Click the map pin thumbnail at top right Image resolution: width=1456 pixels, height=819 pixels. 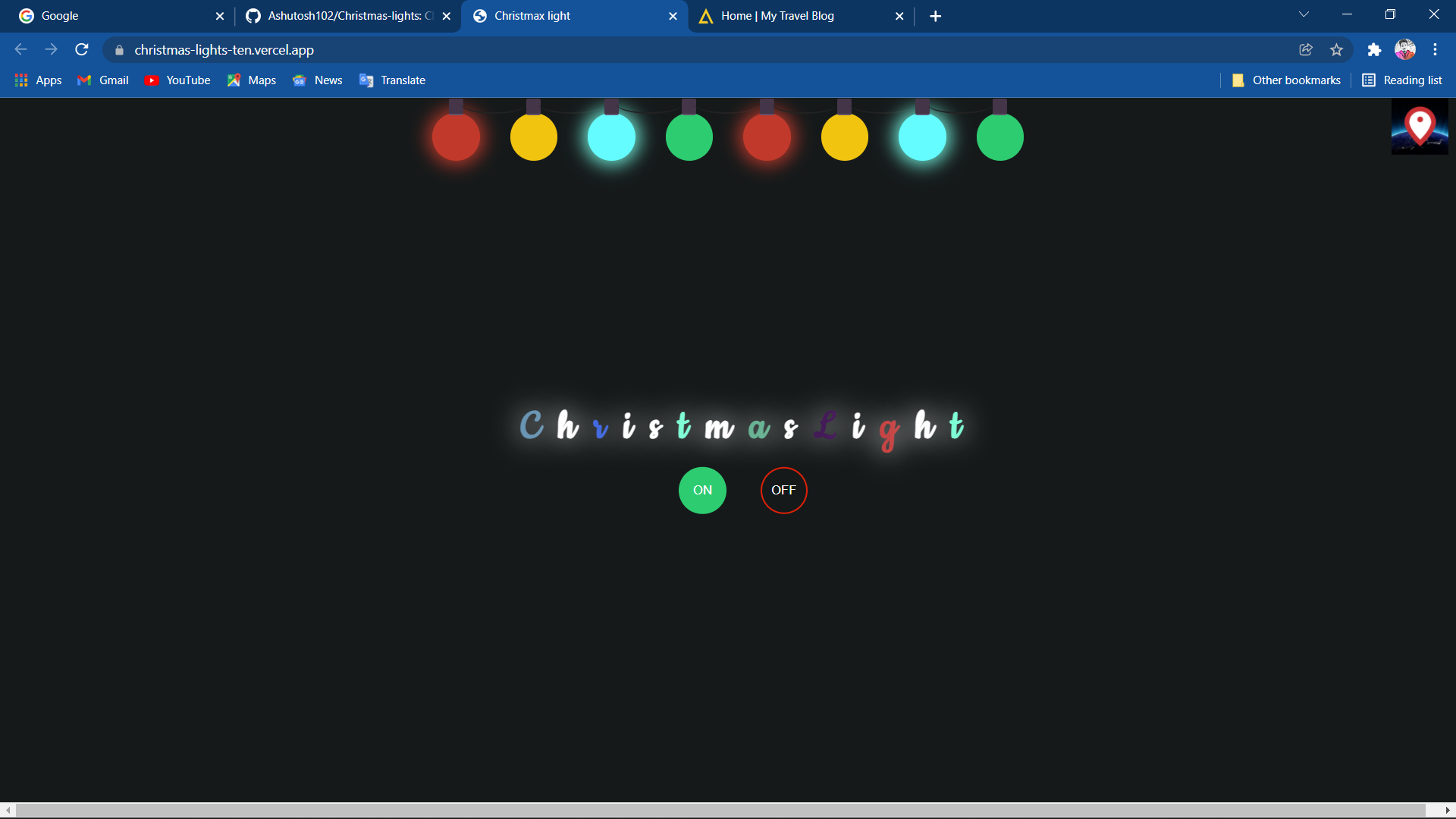(x=1419, y=127)
